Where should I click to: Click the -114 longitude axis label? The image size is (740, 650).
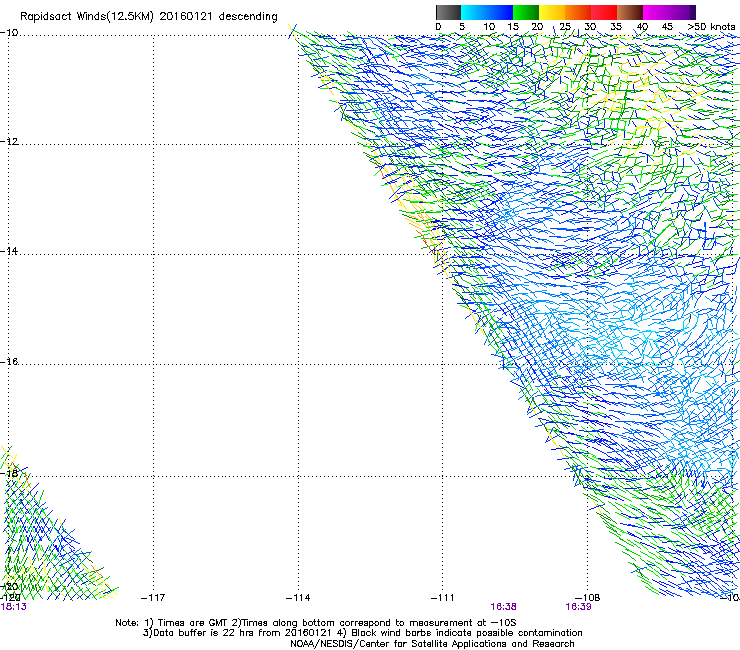coord(298,598)
